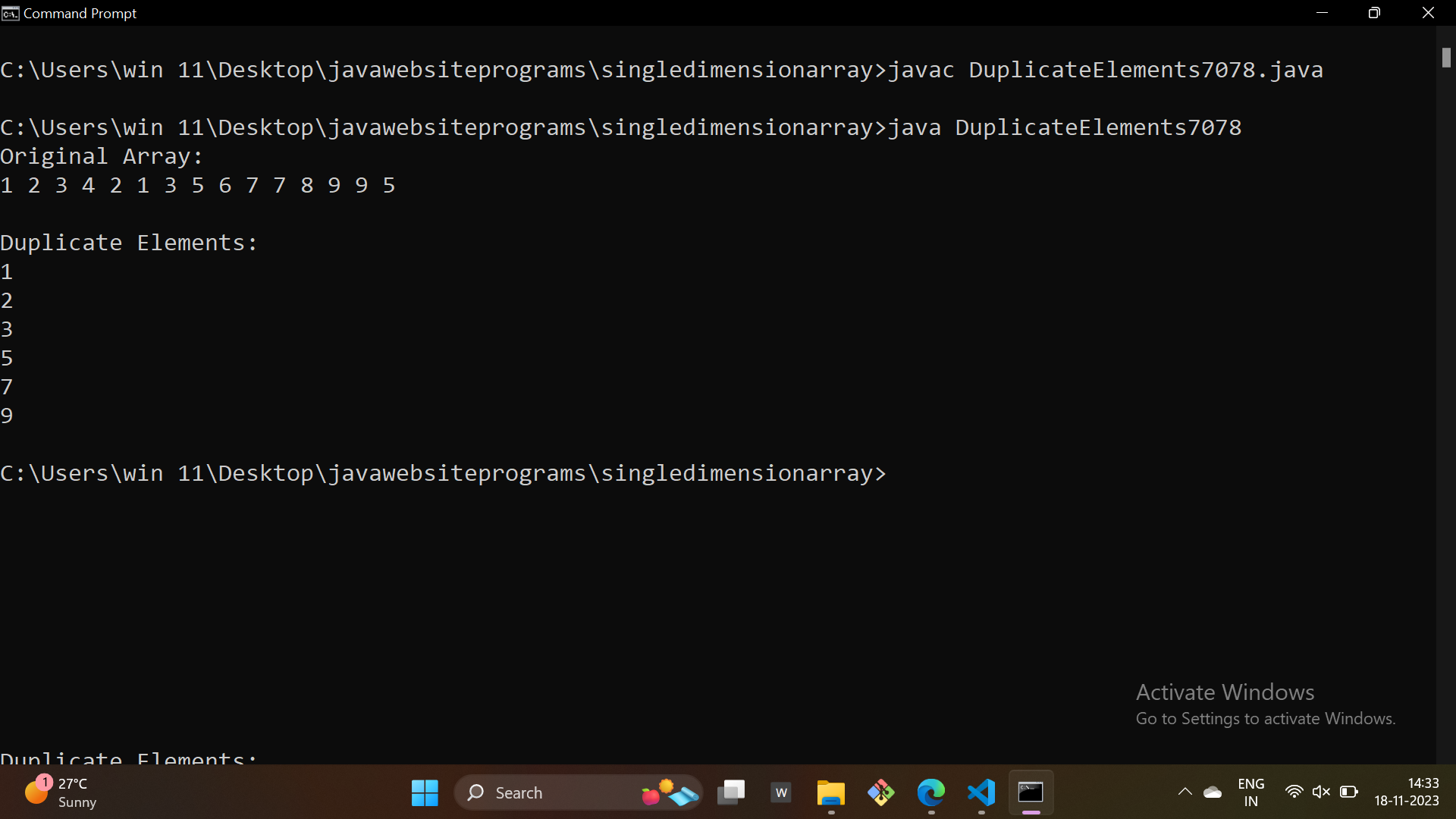Open the Windows Start menu
The width and height of the screenshot is (1456, 819).
[x=425, y=793]
